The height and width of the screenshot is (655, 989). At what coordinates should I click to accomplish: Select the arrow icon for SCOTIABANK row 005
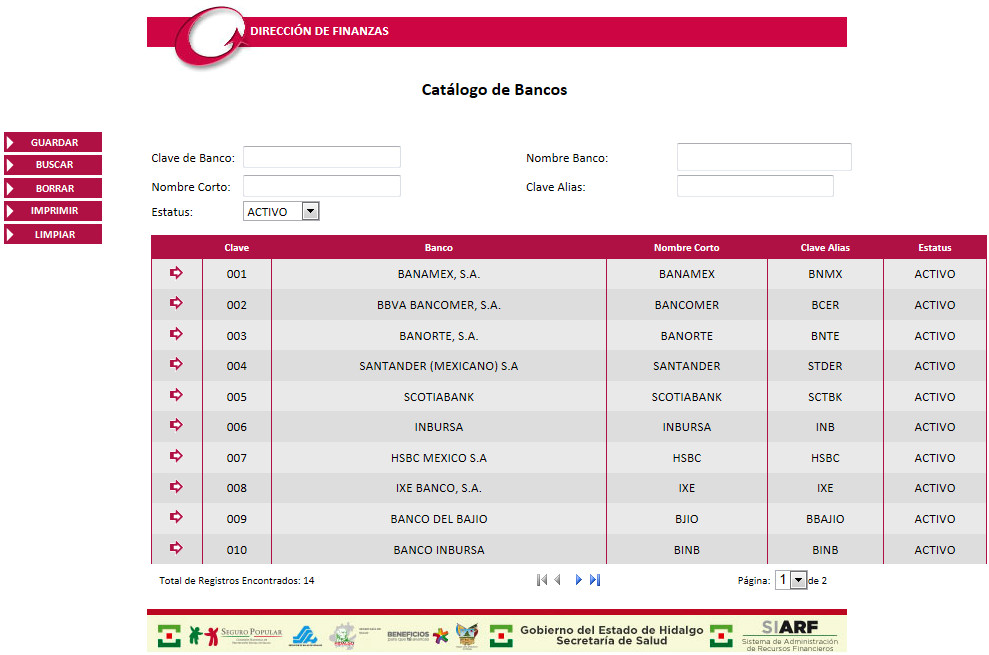(176, 395)
